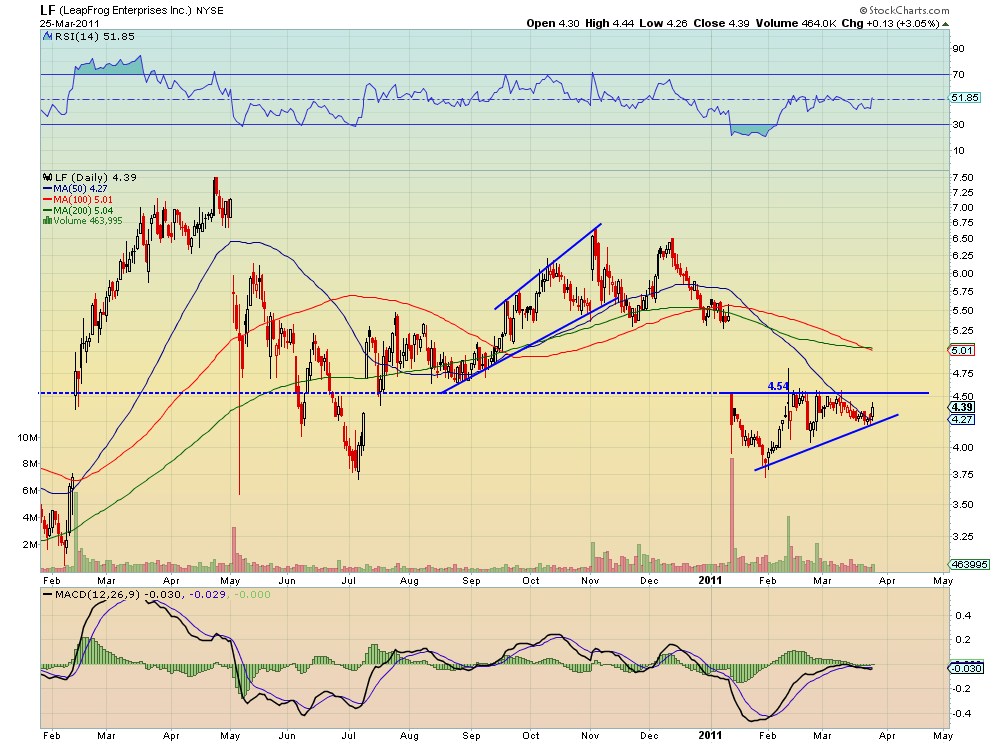This screenshot has height=744, width=990.
Task: Click the 10M volume axis label
Action: click(28, 437)
